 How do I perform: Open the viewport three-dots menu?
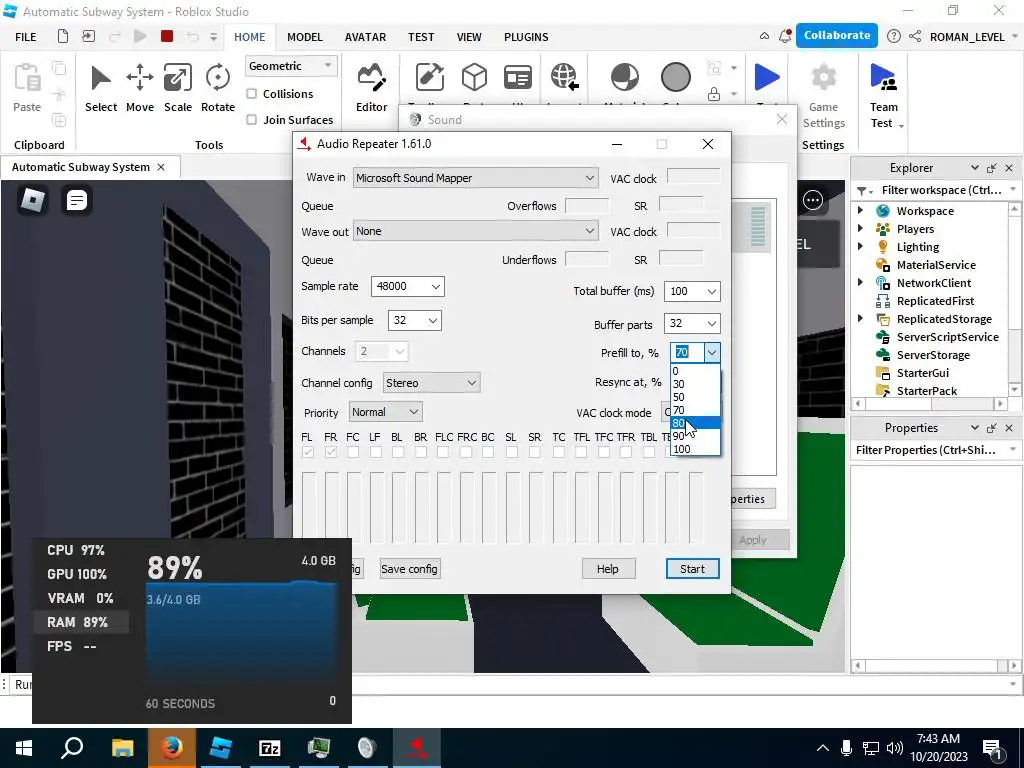click(812, 200)
